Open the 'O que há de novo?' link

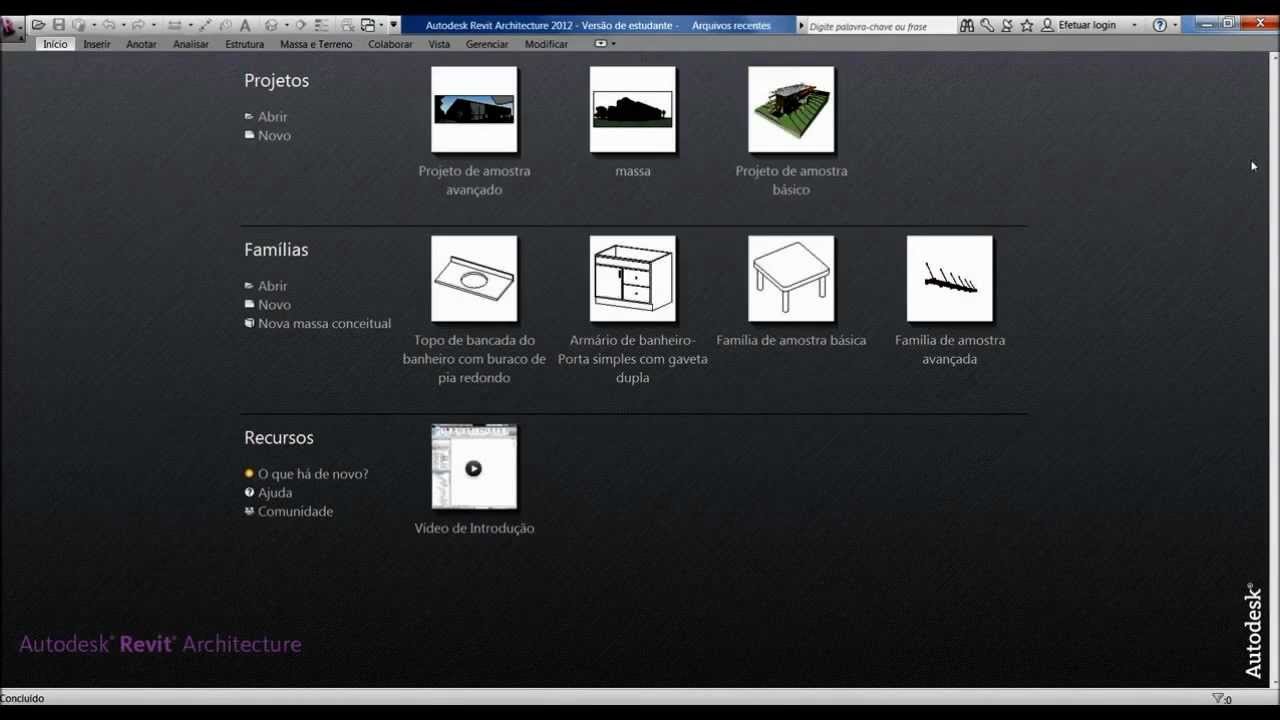click(313, 474)
